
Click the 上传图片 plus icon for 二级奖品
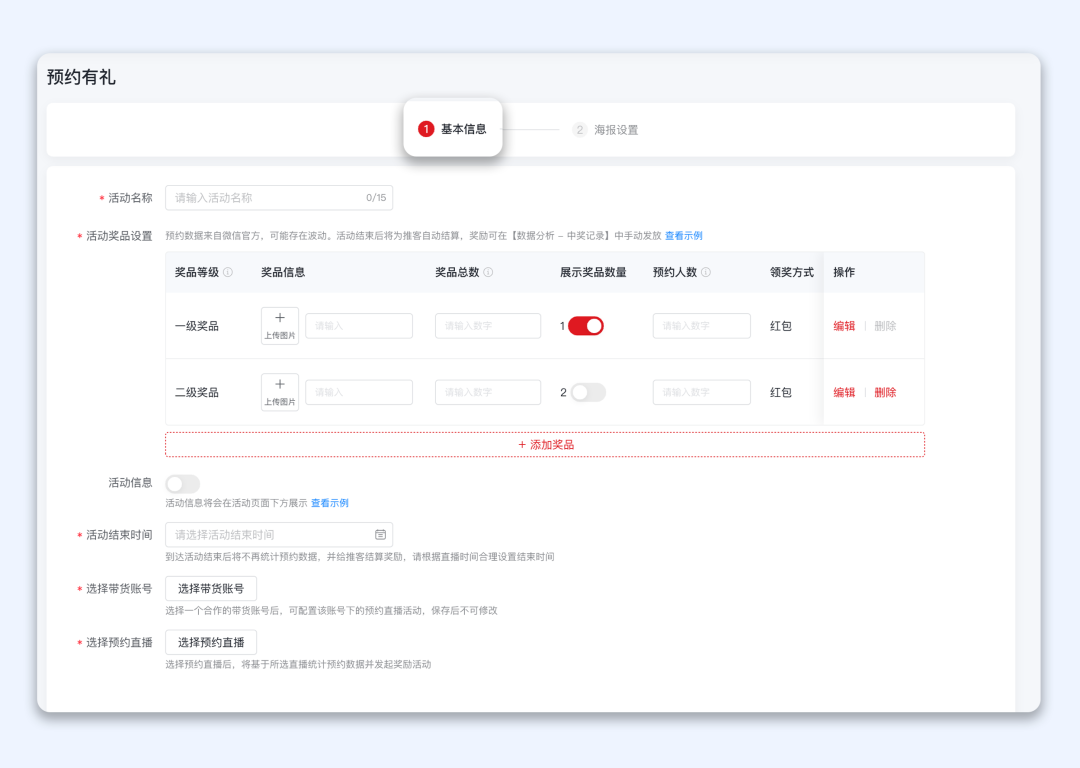tap(279, 391)
